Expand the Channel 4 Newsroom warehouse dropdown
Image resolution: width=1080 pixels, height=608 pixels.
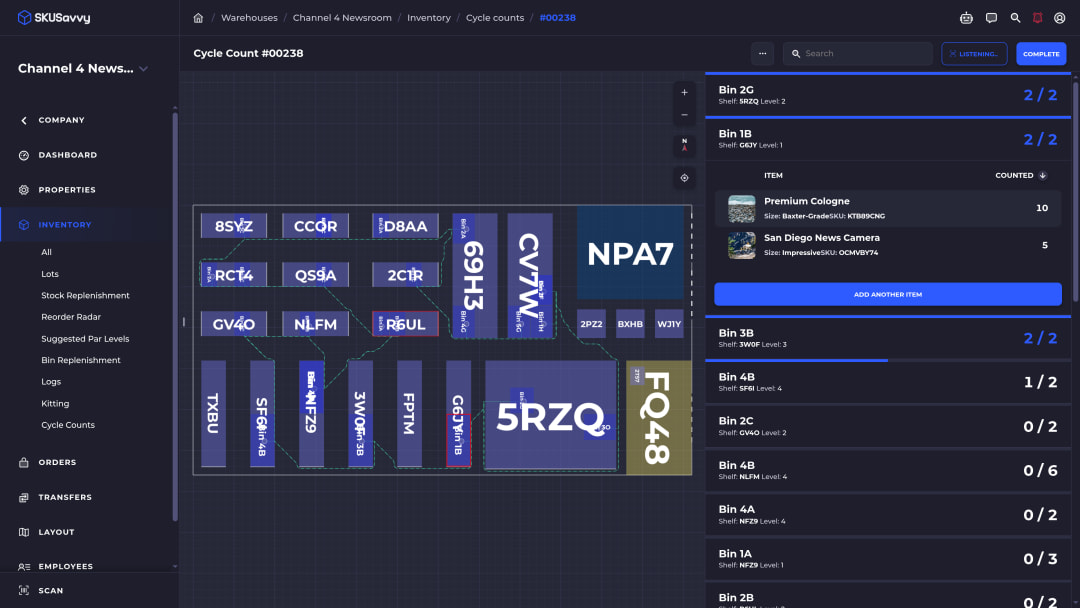click(143, 69)
